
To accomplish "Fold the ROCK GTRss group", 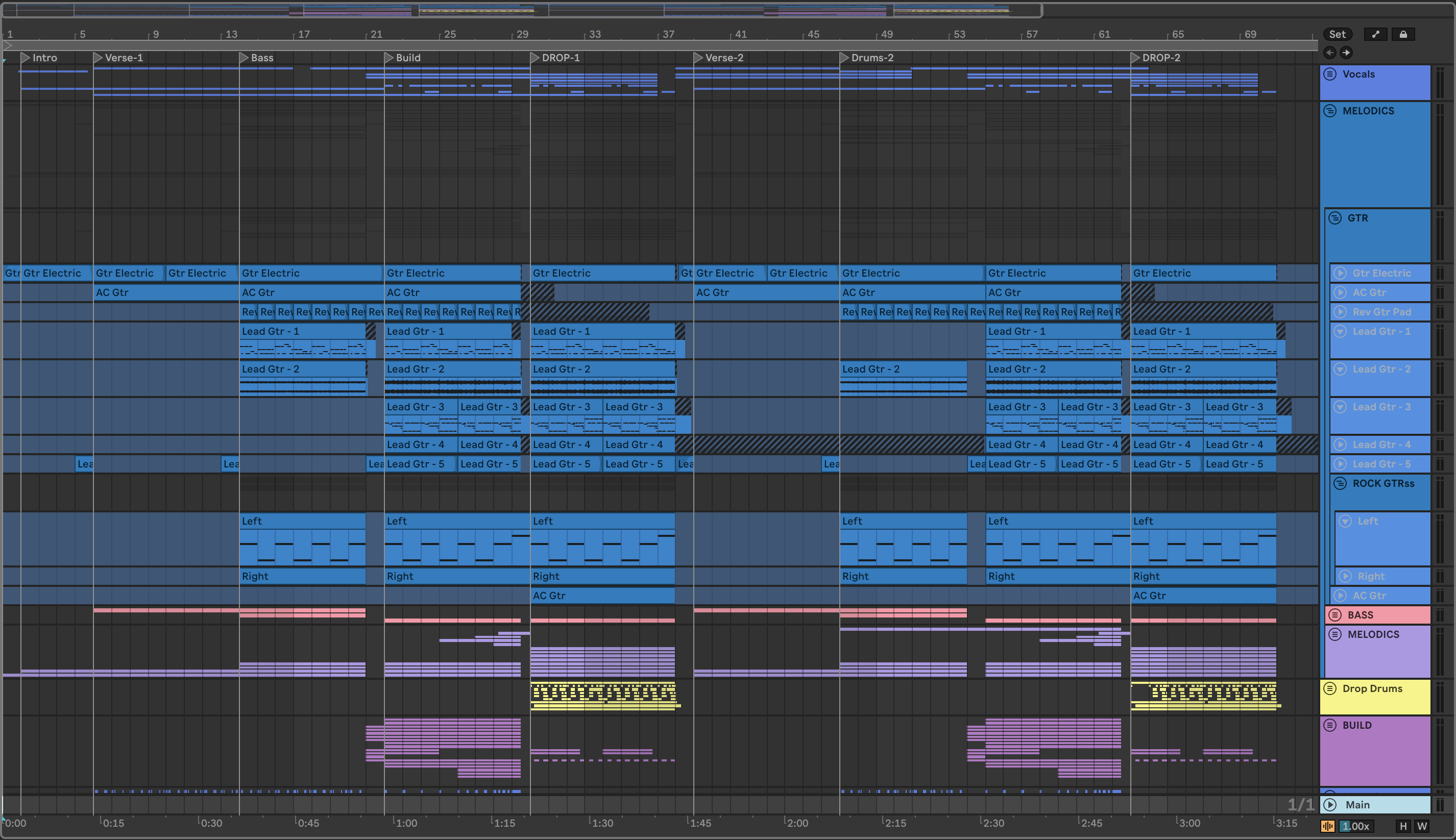I will coord(1341,483).
